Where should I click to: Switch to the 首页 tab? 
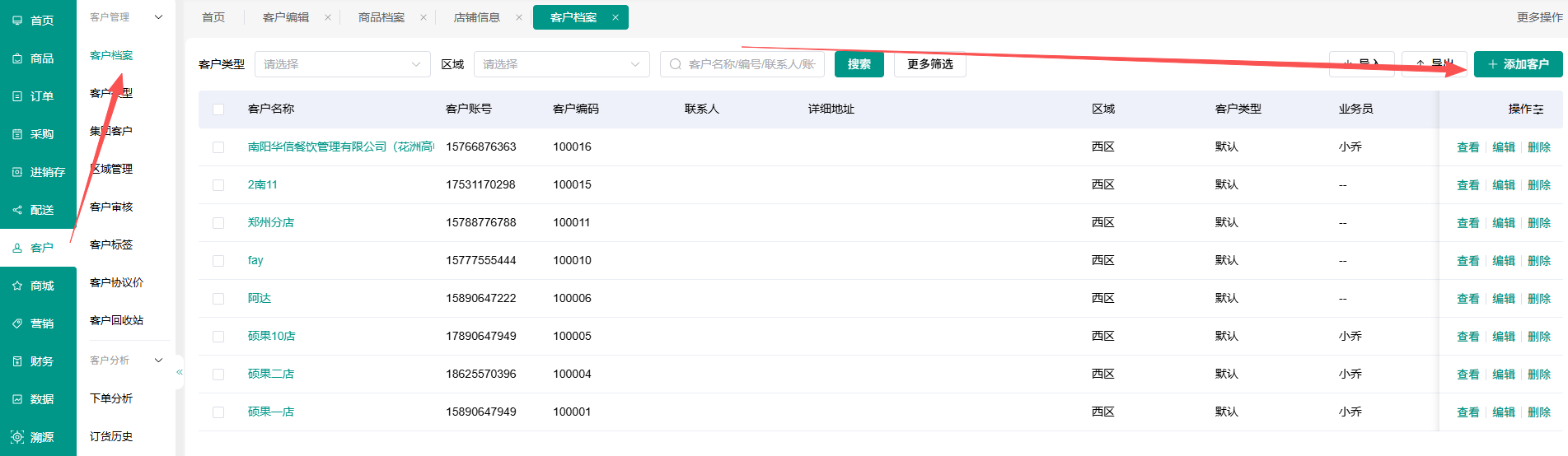click(213, 17)
